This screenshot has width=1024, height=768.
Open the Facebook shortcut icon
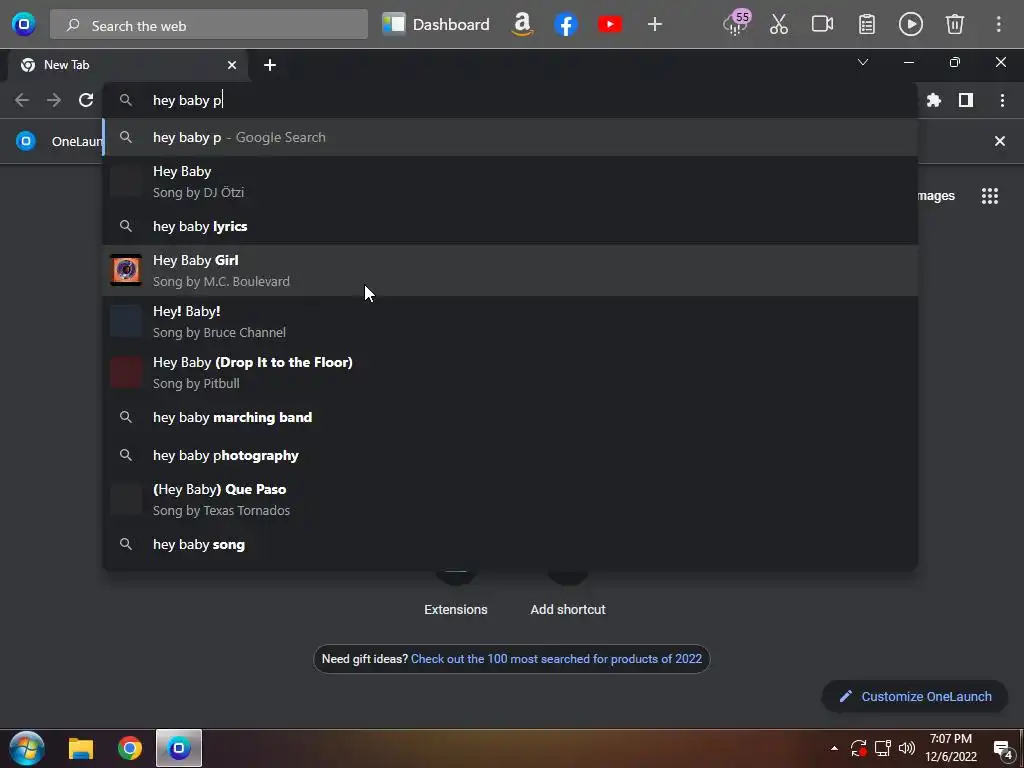[566, 25]
